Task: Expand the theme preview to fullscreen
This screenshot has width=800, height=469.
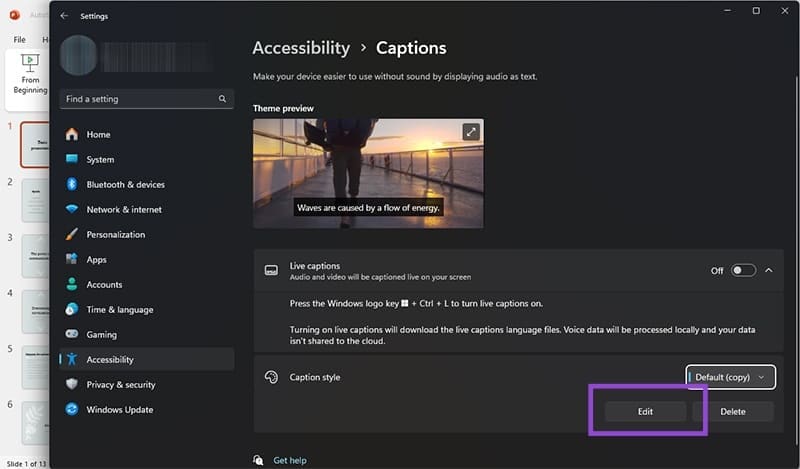Action: tap(471, 132)
